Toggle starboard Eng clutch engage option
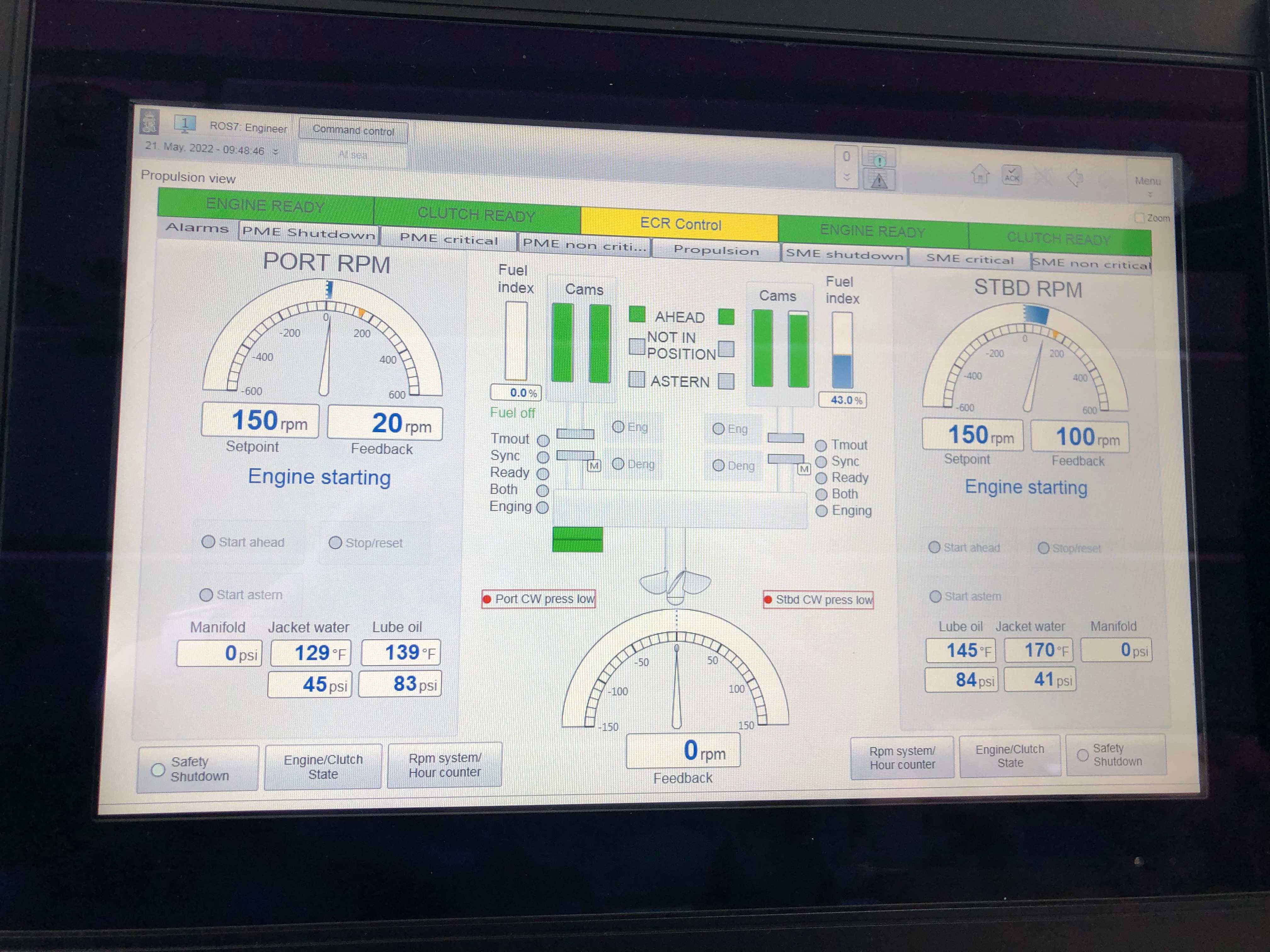 tap(718, 429)
